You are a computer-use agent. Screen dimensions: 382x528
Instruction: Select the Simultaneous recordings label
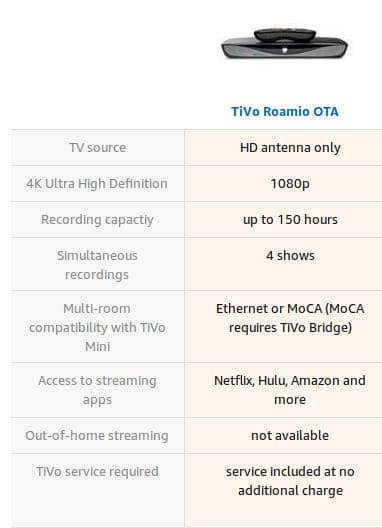tap(97, 265)
